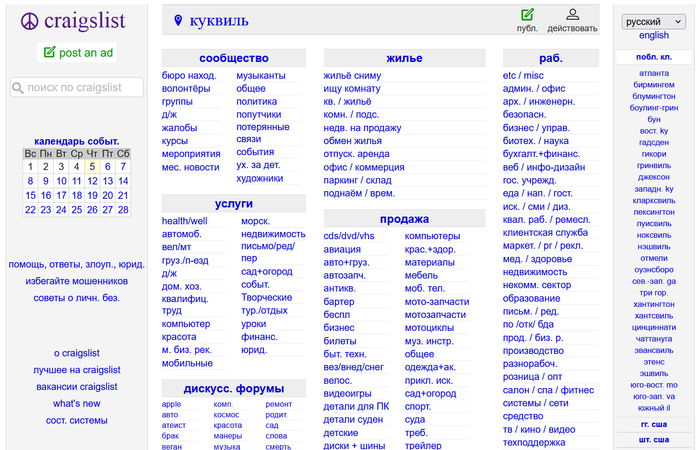Open советы о личн. без. link

tap(77, 298)
